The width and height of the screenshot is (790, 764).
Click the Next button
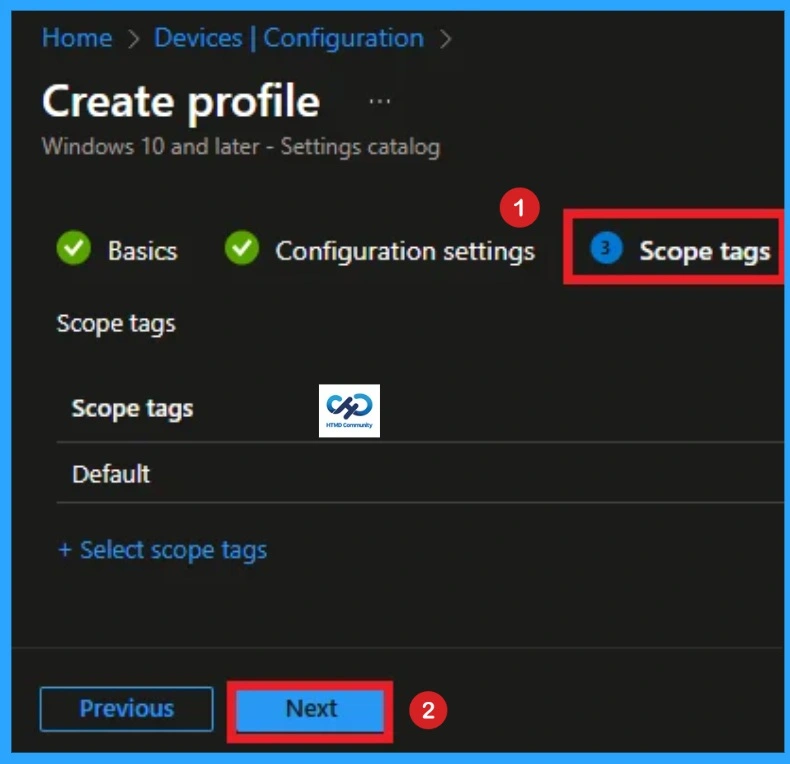pyautogui.click(x=310, y=710)
